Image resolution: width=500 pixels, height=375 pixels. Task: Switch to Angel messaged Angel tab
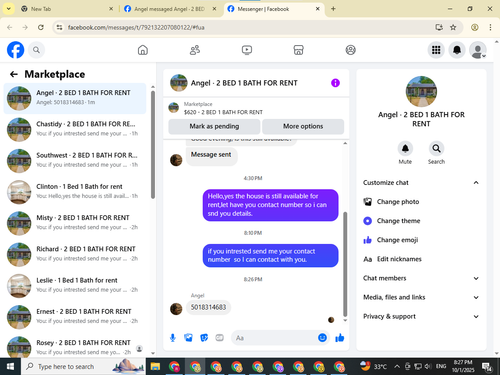[170, 9]
